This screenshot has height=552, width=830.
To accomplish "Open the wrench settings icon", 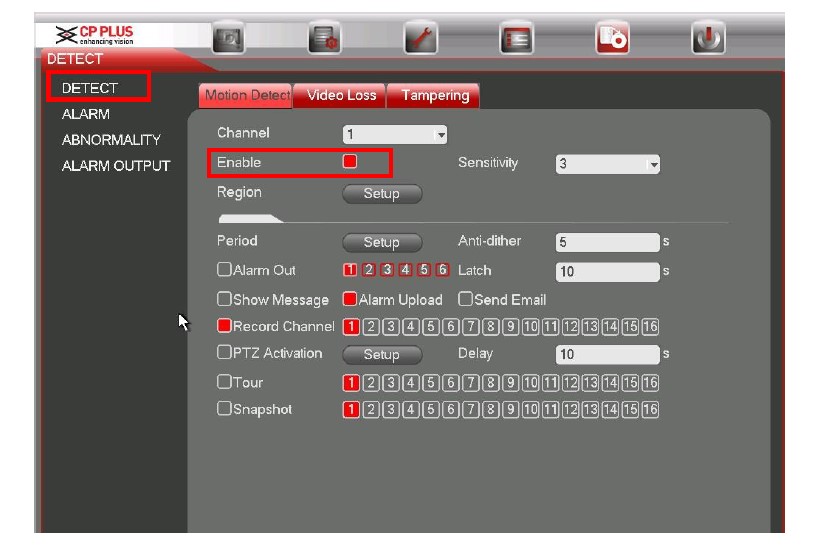I will click(x=420, y=38).
